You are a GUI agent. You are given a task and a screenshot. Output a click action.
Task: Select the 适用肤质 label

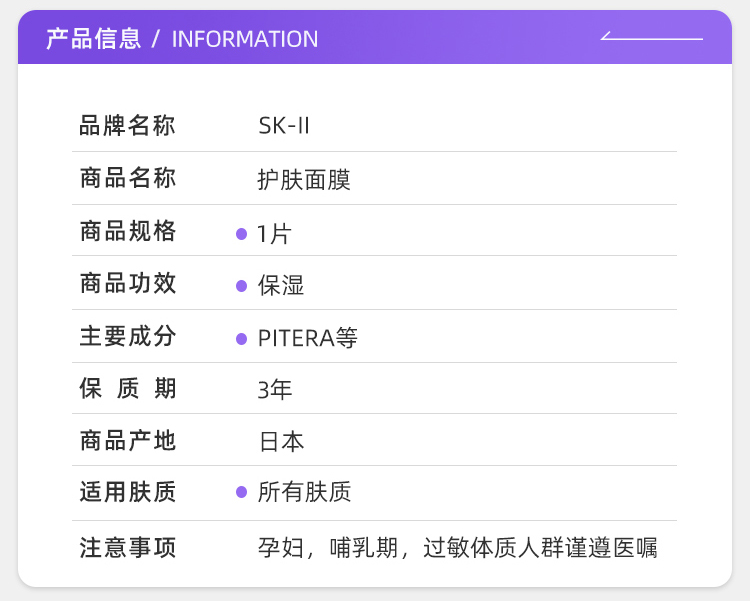pyautogui.click(x=127, y=492)
